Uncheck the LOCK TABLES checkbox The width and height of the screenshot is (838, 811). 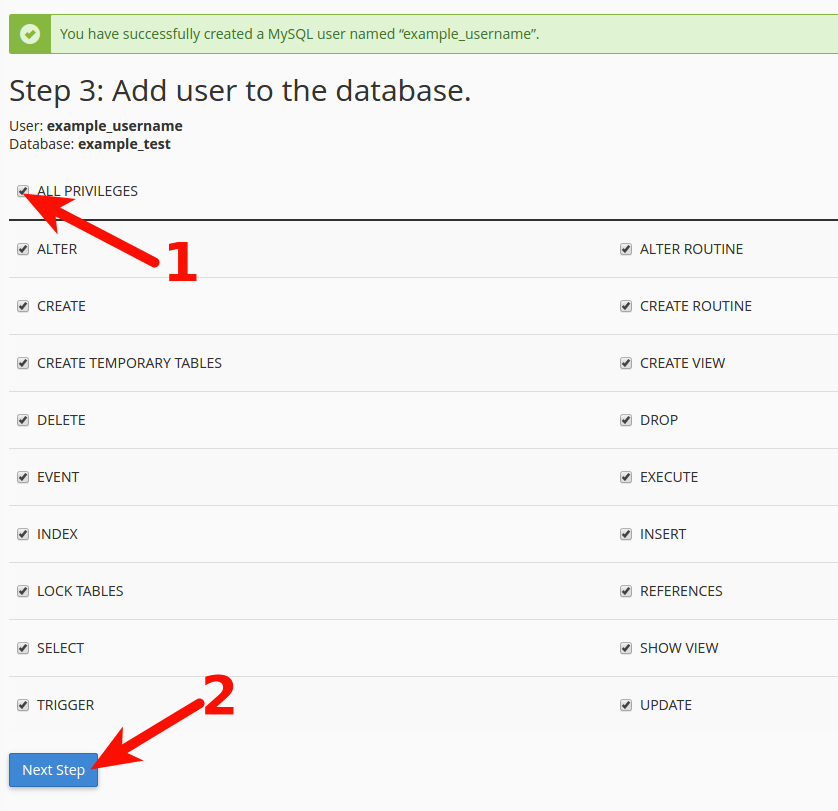[23, 591]
